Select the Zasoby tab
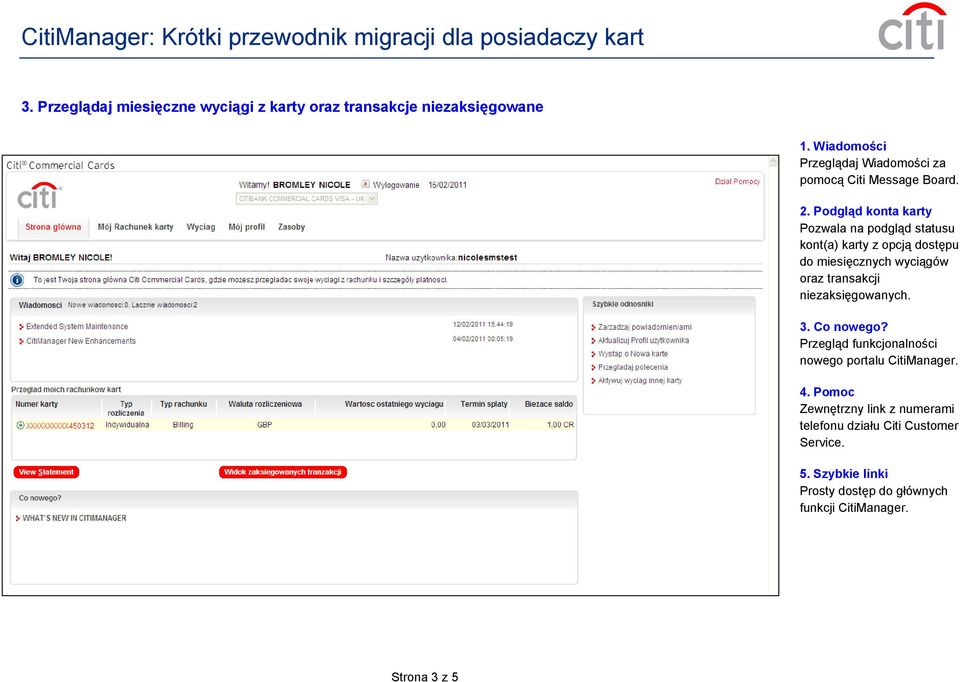Viewport: 960px width, 682px height. (291, 227)
